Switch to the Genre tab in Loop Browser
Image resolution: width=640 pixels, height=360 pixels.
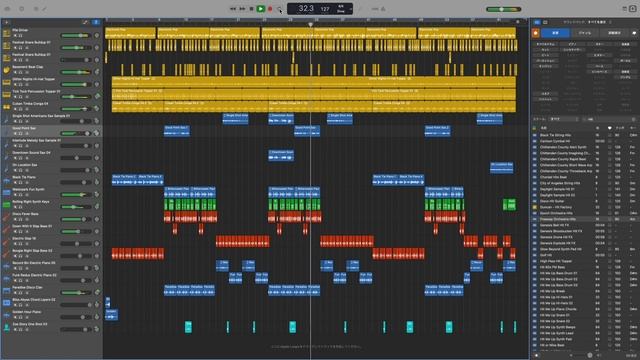pos(585,33)
